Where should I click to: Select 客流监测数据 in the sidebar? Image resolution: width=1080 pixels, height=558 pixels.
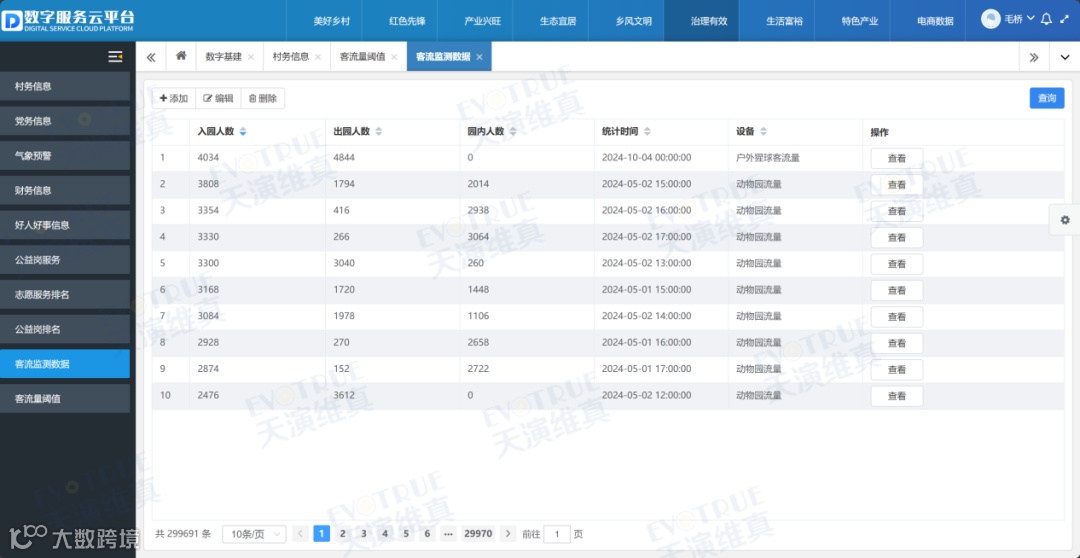click(65, 364)
